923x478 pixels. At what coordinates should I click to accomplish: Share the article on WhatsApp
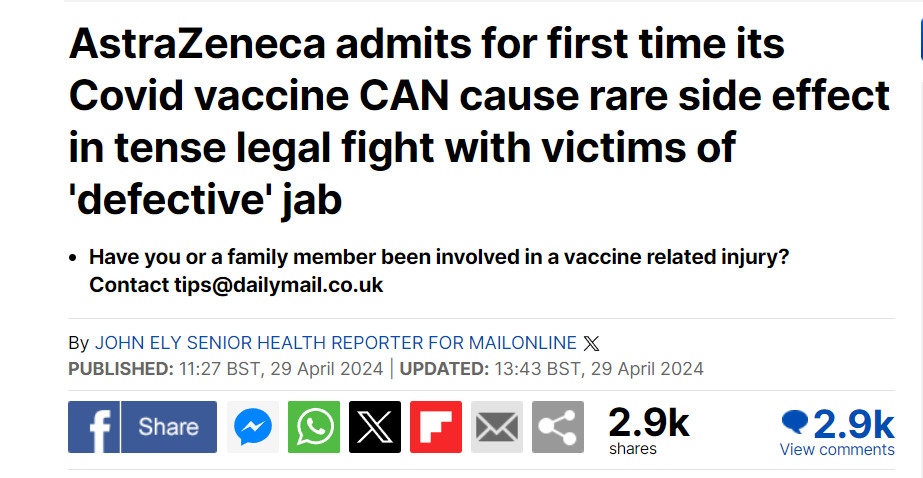(314, 427)
